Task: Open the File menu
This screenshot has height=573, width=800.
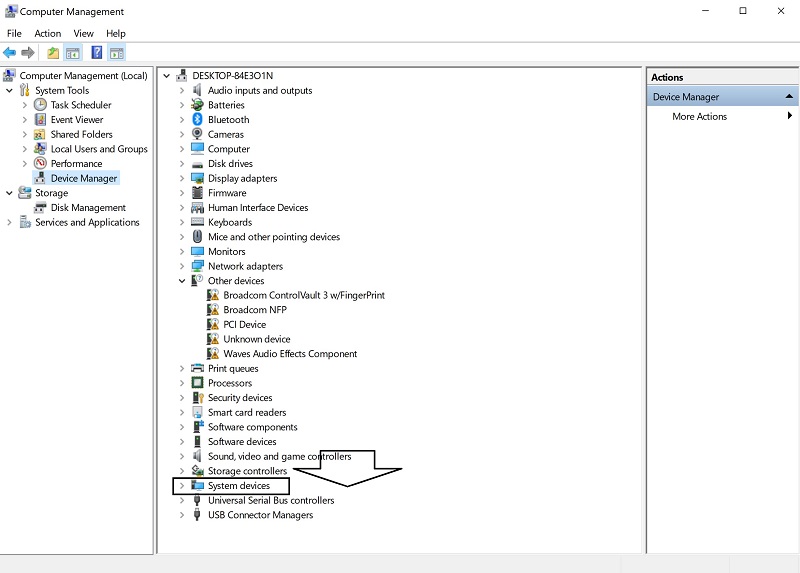Action: (14, 33)
